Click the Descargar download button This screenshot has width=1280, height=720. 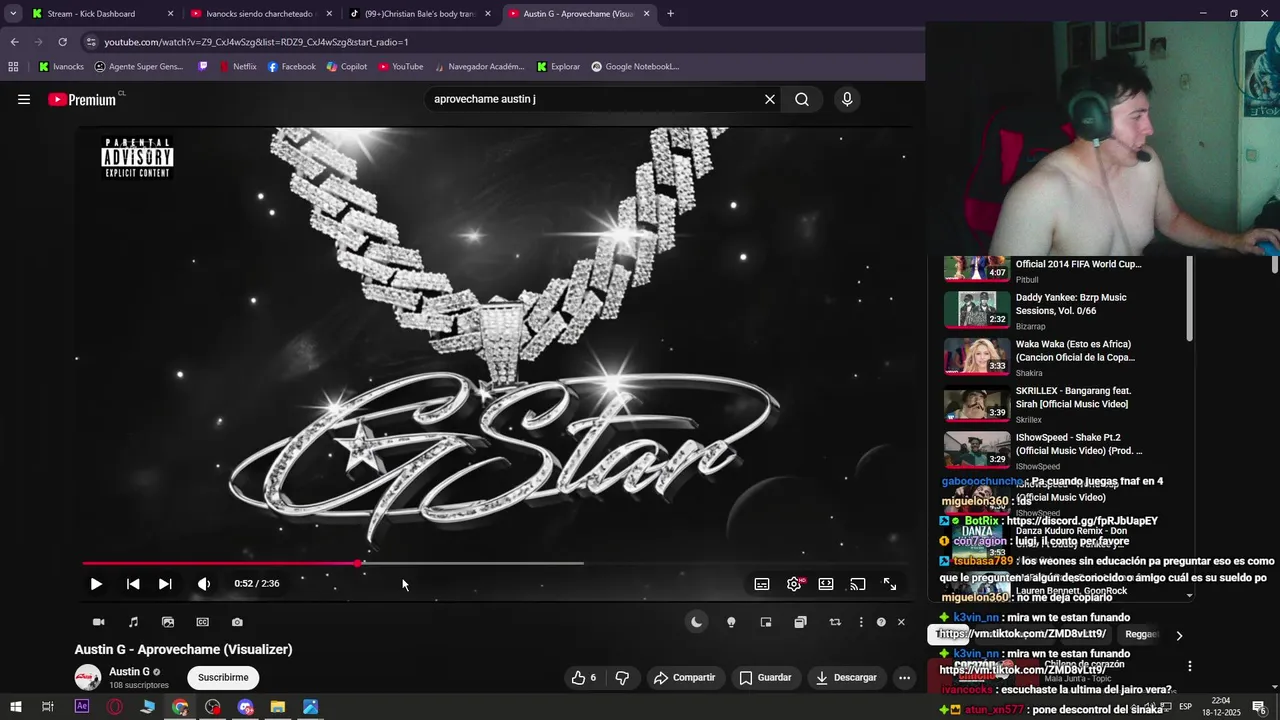click(846, 678)
